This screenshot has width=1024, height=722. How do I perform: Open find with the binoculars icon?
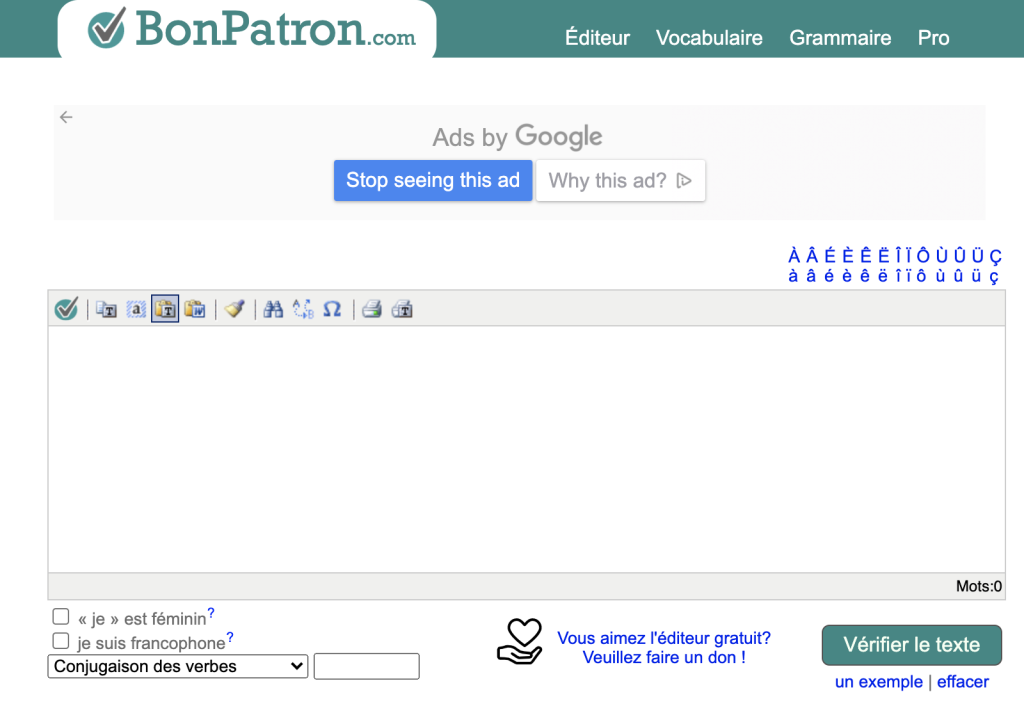coord(273,309)
